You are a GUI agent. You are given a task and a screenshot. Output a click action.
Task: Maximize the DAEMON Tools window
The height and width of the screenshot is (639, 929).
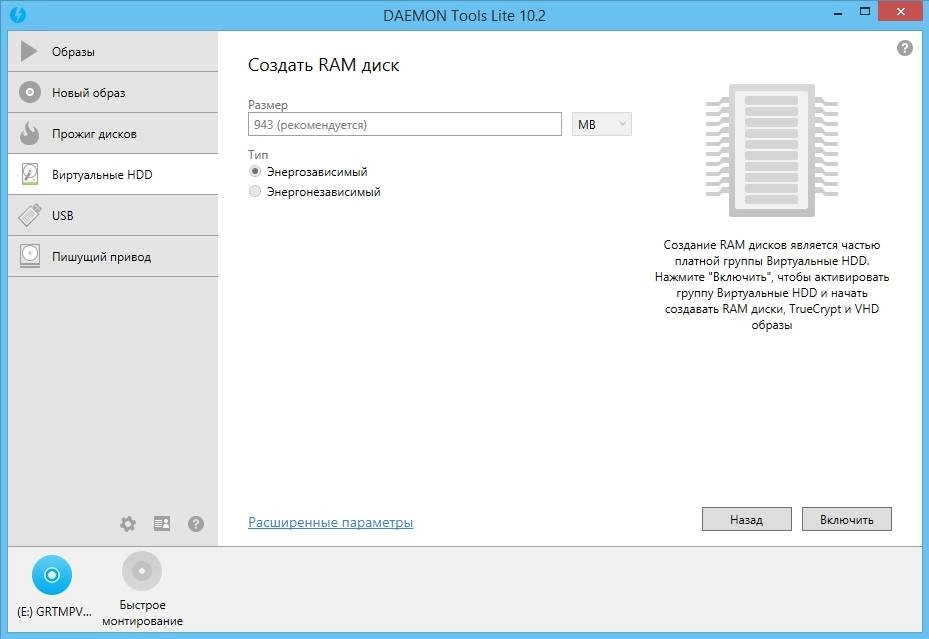click(865, 12)
